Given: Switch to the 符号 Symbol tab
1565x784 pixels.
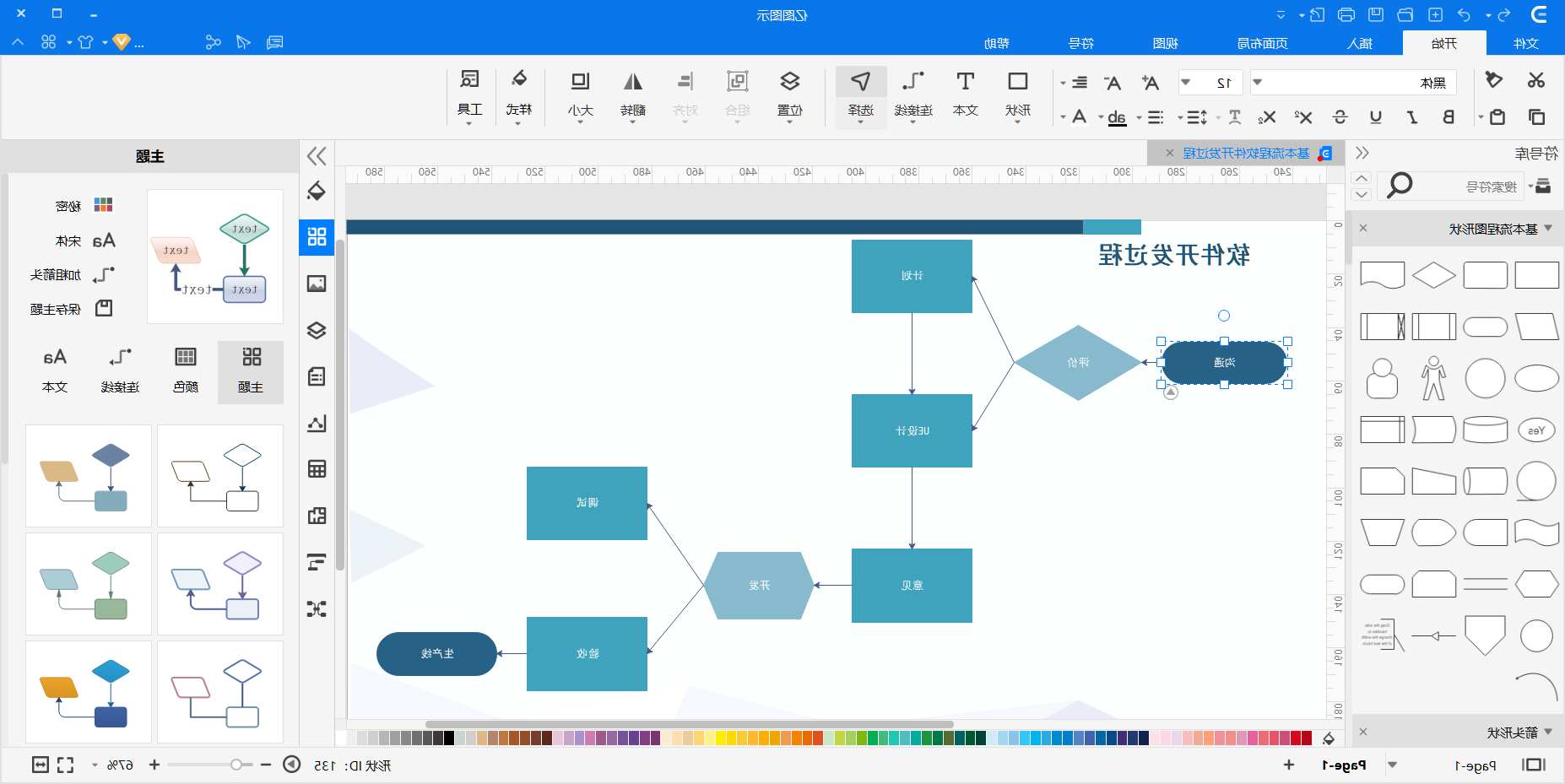Looking at the screenshot, I should [x=1081, y=43].
